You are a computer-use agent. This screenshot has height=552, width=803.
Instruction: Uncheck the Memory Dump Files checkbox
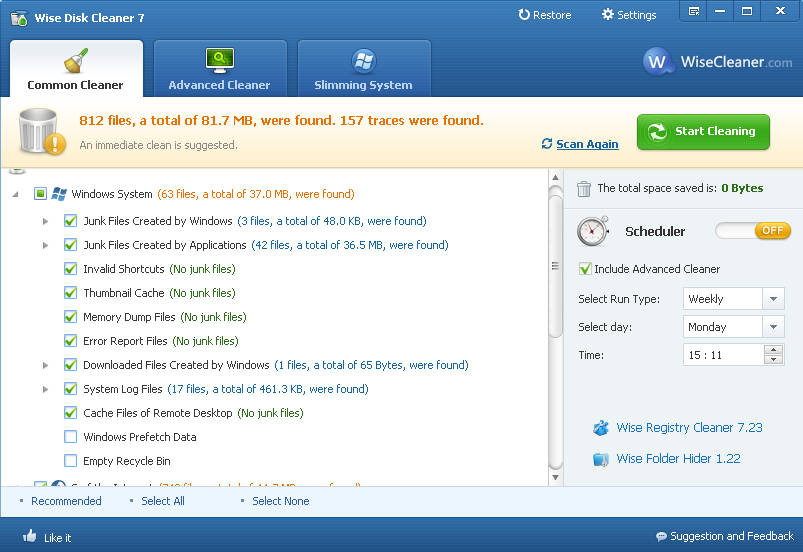71,317
